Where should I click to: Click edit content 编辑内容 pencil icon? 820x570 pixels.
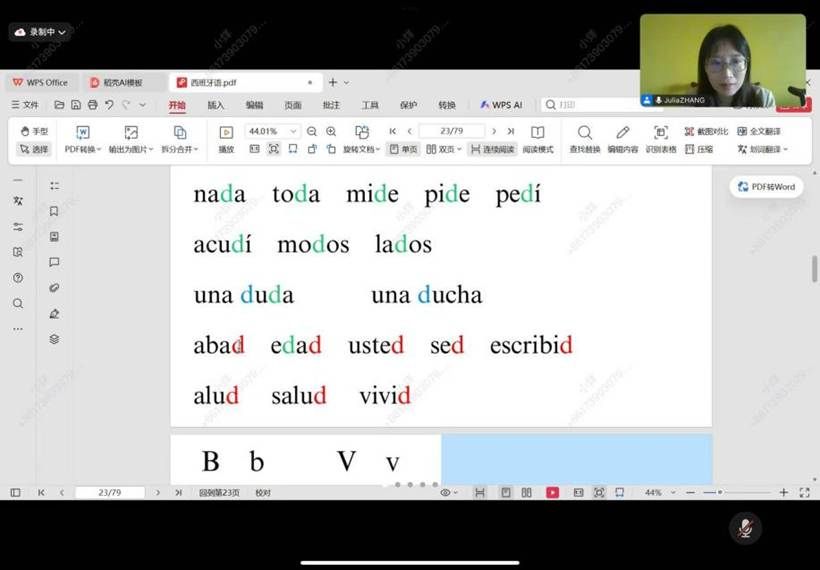[x=623, y=139]
